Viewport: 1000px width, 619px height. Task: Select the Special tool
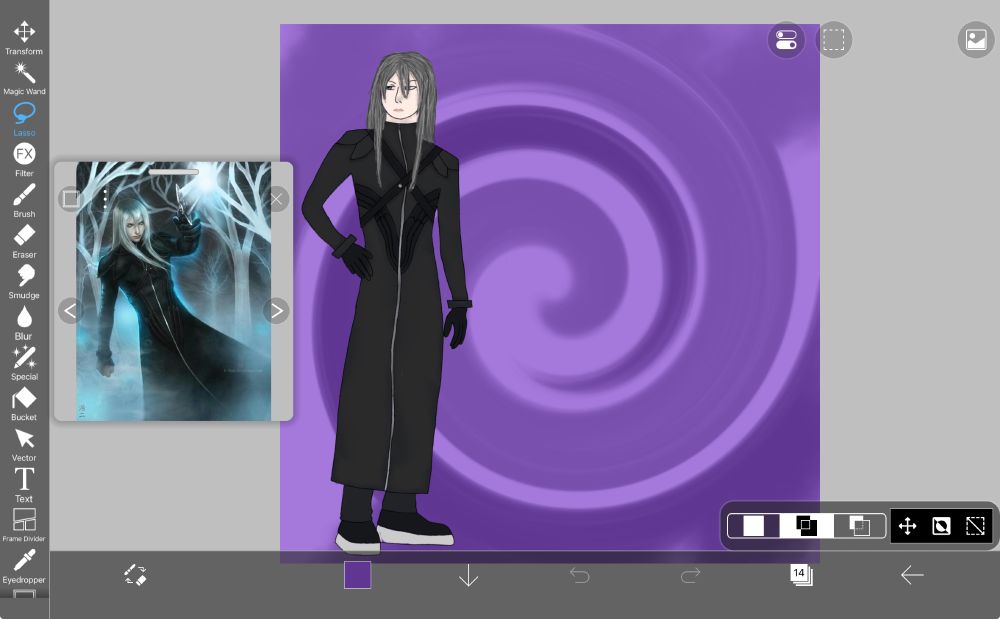pos(24,363)
